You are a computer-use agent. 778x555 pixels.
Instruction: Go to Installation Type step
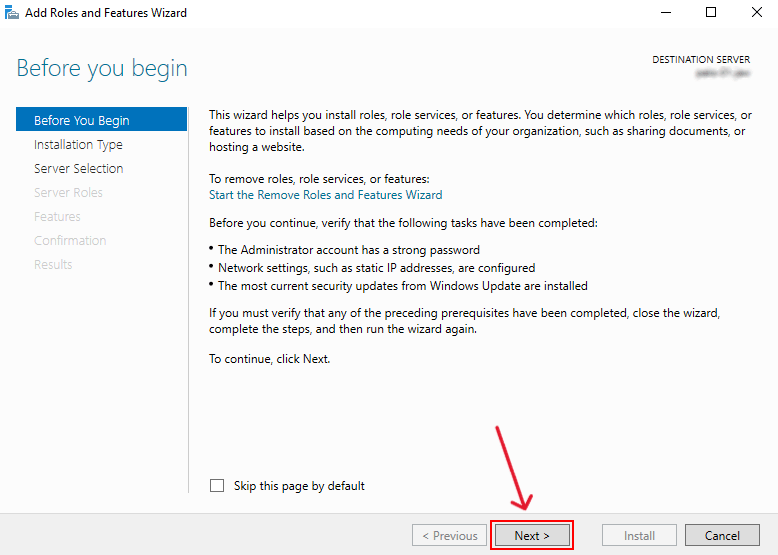(78, 144)
